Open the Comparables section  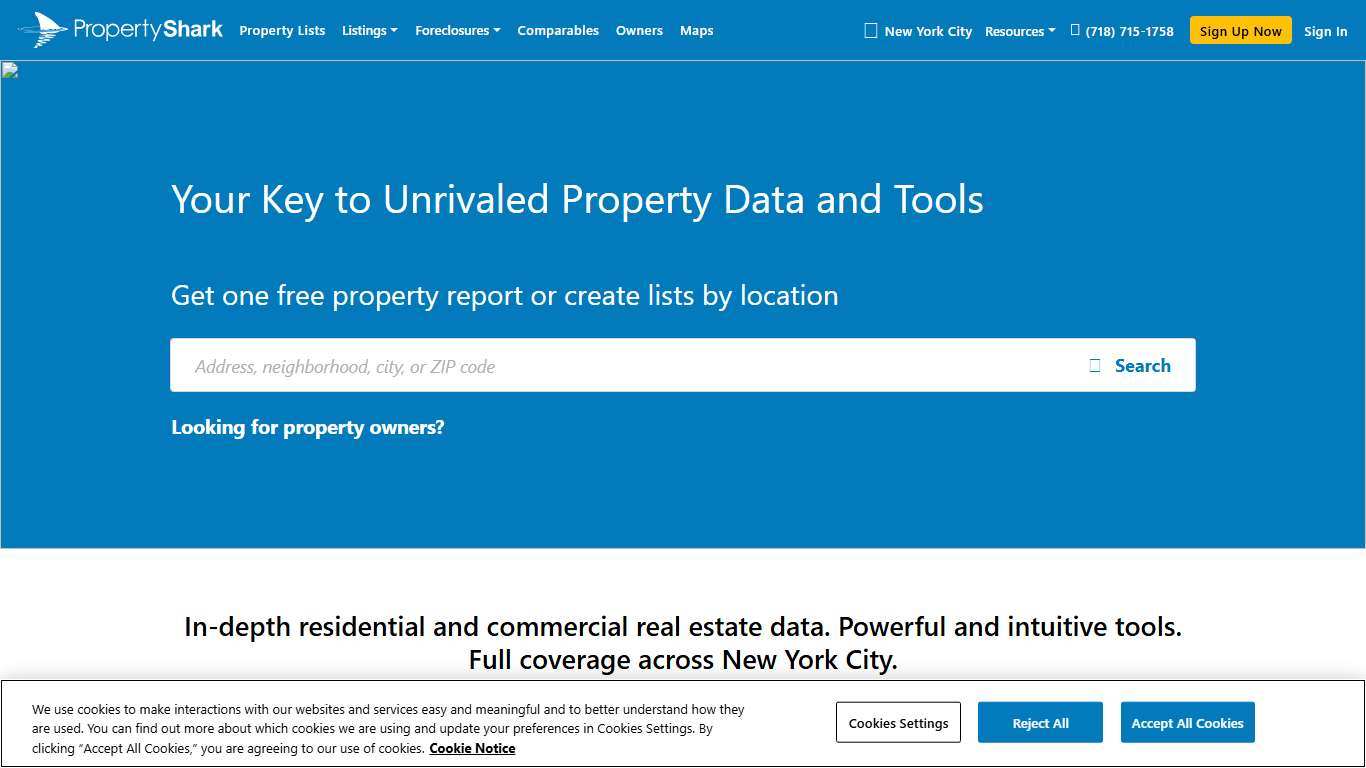point(558,30)
